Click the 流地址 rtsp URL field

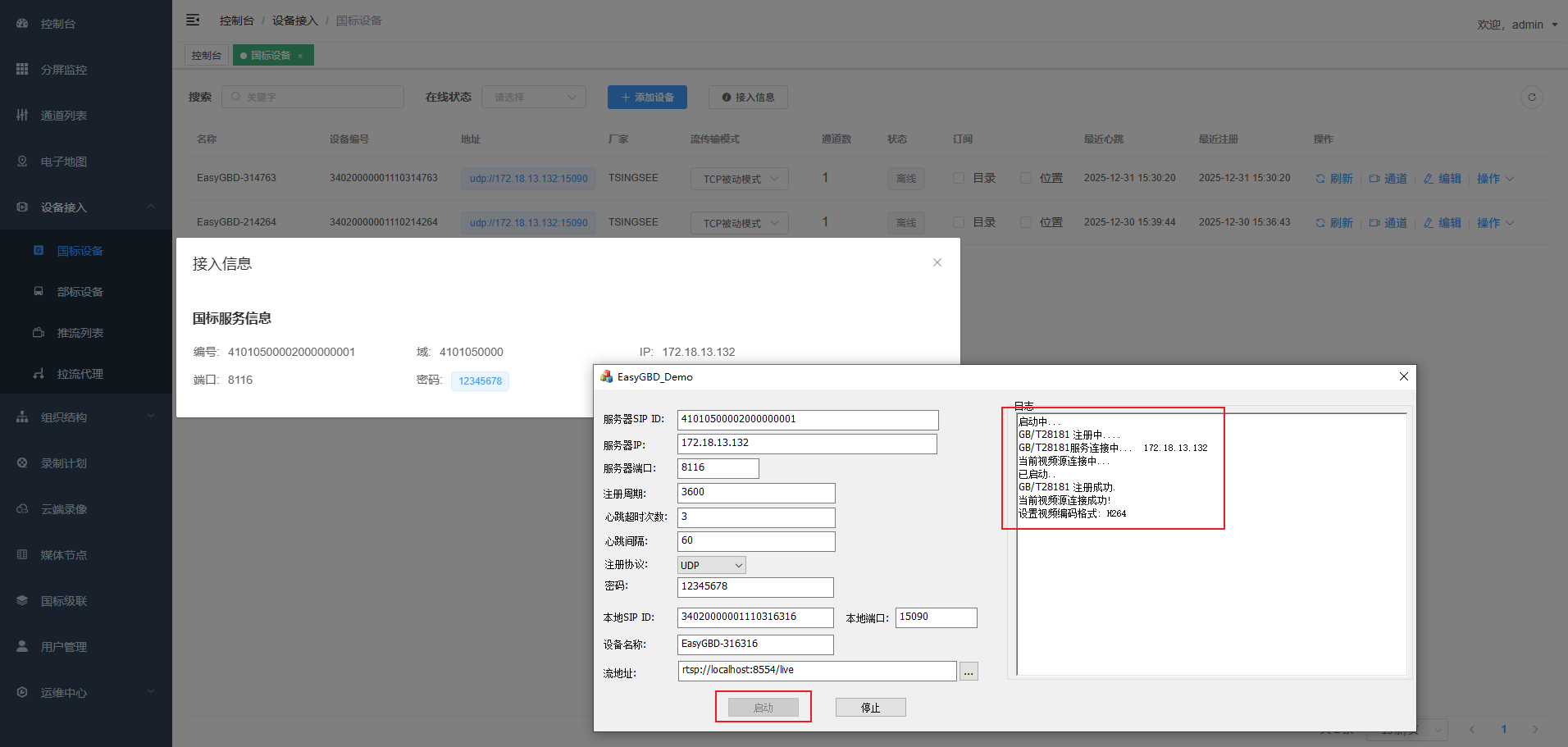pos(818,671)
